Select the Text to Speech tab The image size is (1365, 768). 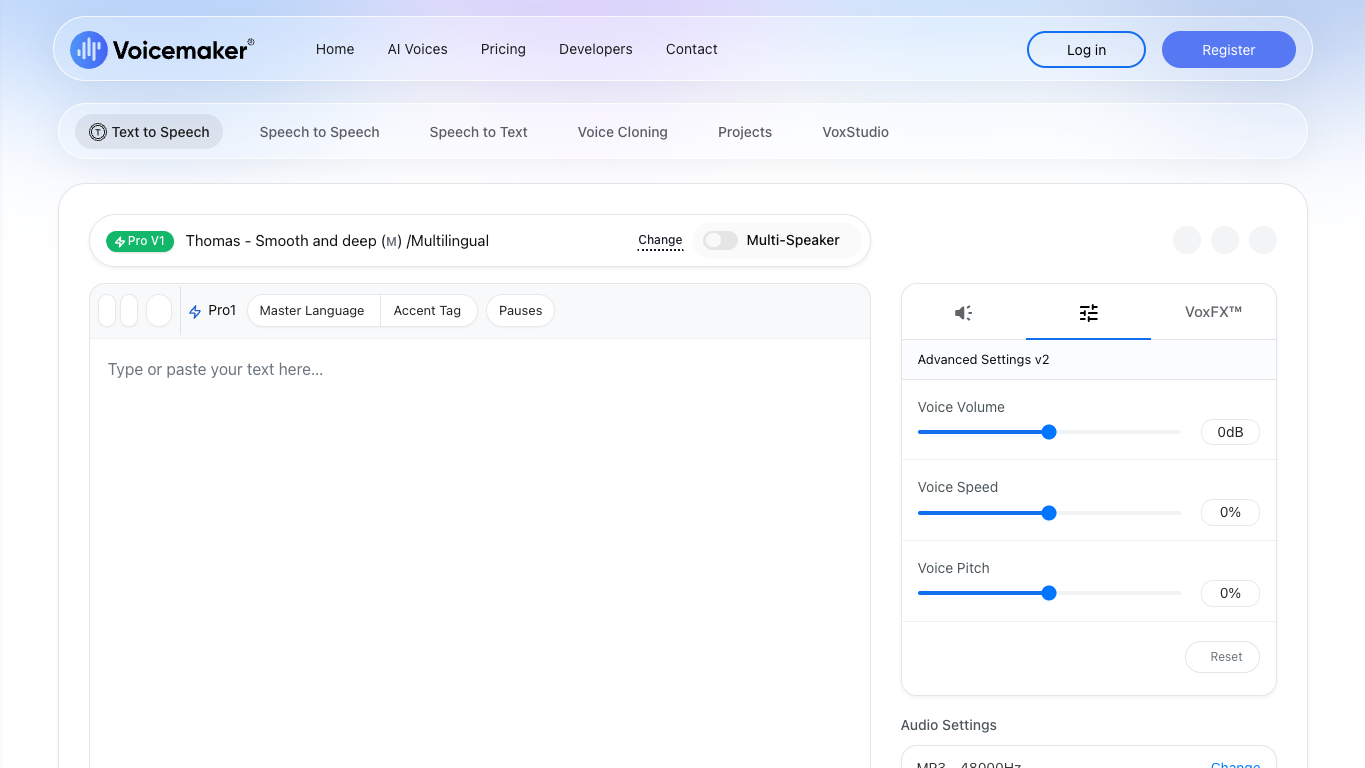(149, 132)
